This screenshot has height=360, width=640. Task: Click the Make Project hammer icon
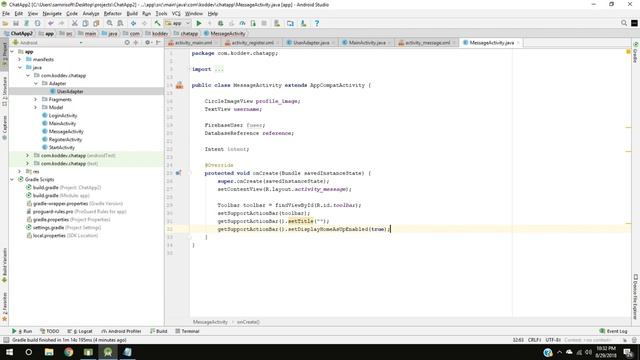(x=158, y=23)
